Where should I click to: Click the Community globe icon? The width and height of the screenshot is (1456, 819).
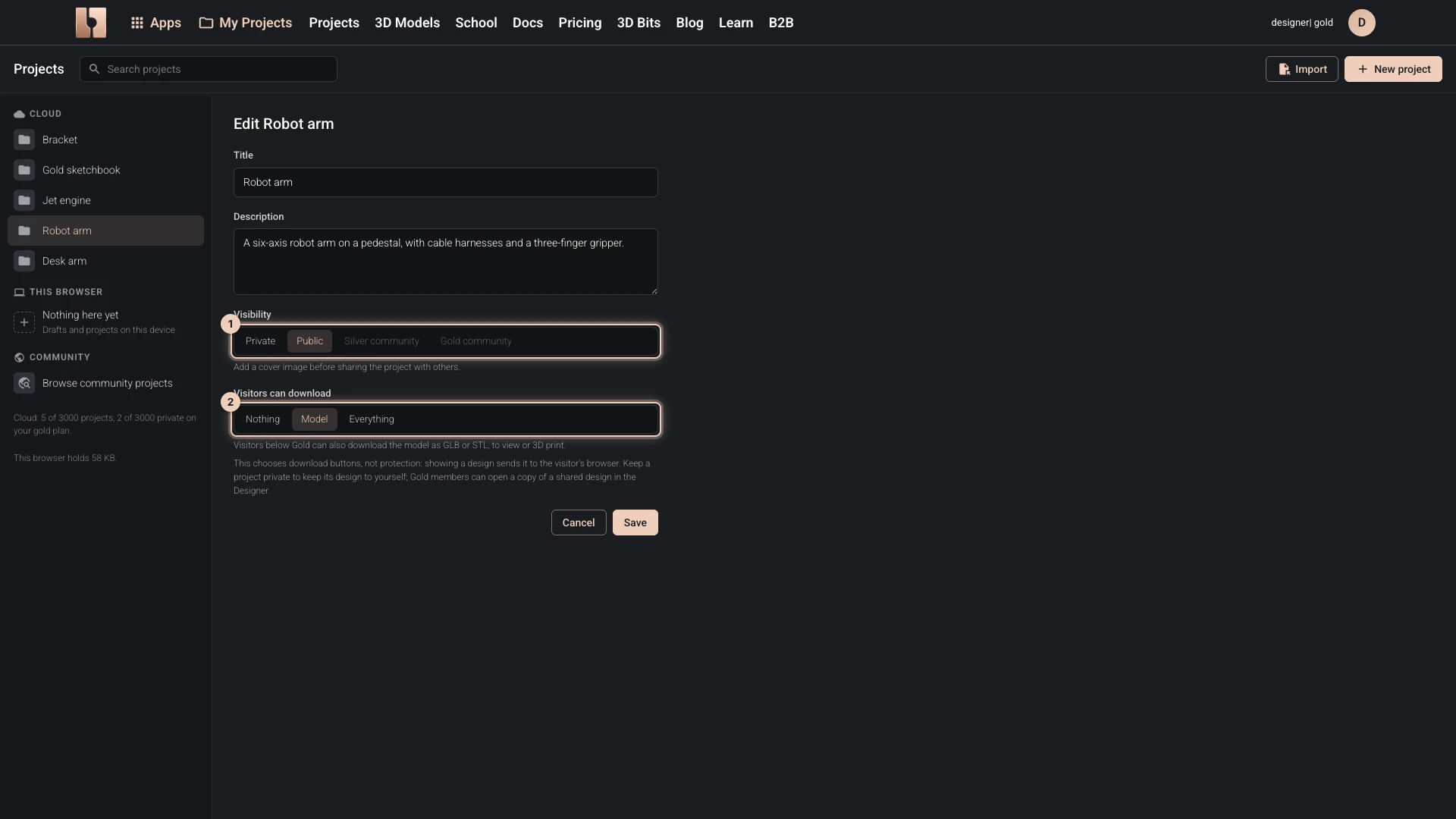point(19,357)
